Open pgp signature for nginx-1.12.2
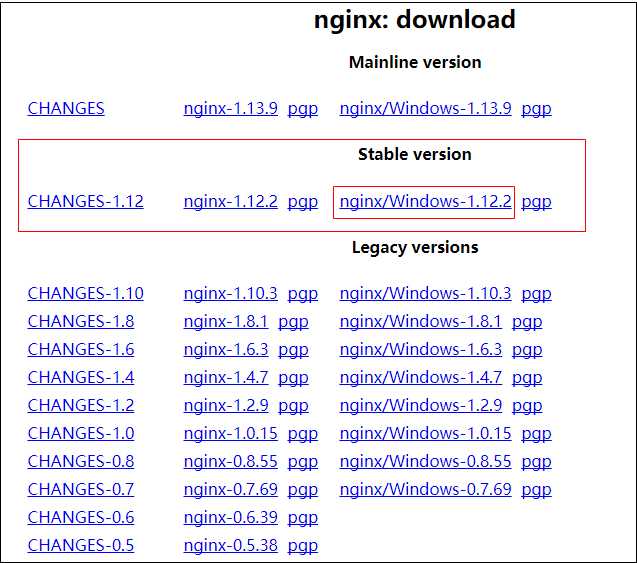The image size is (637, 563). [303, 202]
